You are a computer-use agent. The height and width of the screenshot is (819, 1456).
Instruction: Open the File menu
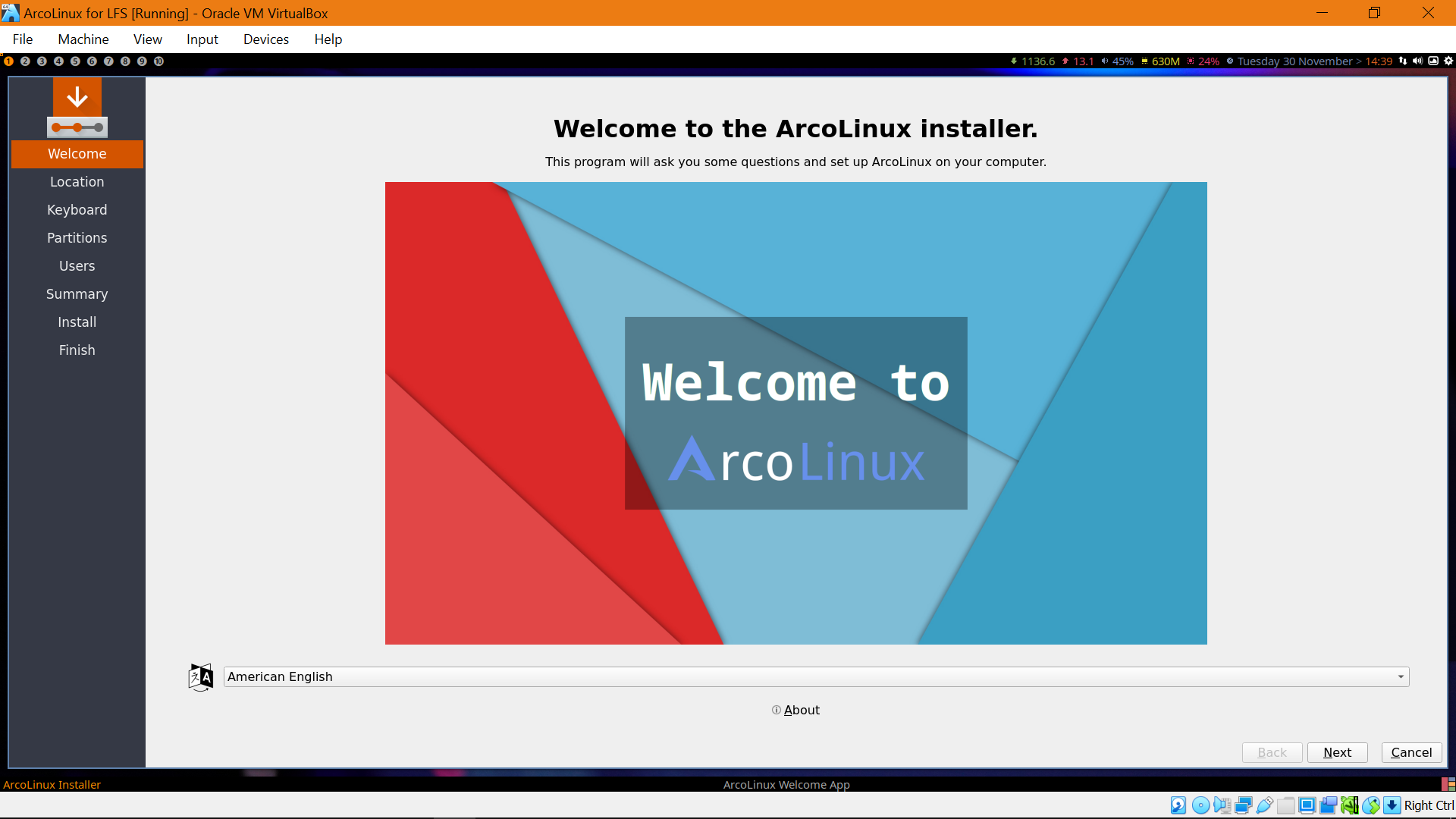(23, 39)
